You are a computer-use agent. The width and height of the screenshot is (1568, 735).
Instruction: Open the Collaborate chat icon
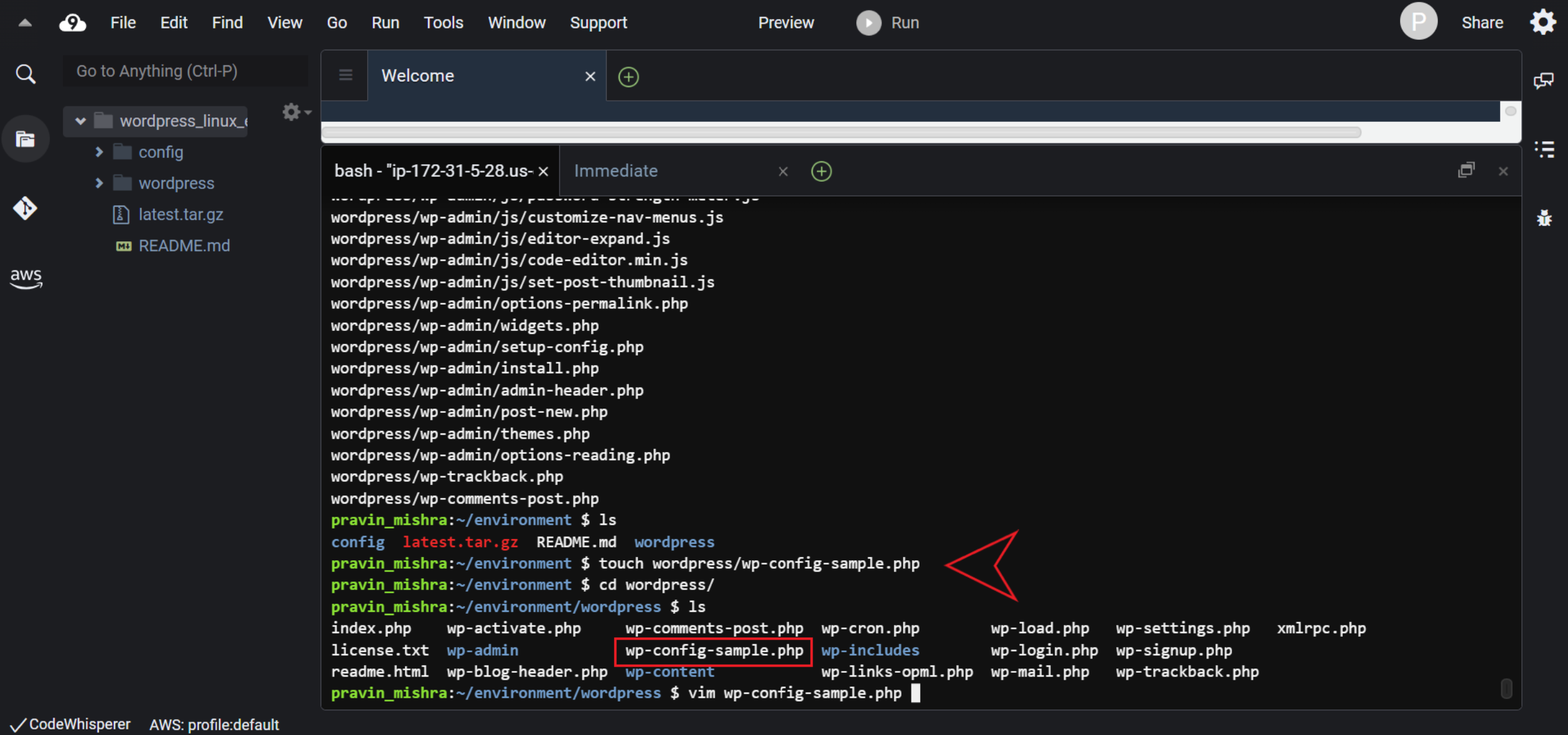pyautogui.click(x=1544, y=80)
